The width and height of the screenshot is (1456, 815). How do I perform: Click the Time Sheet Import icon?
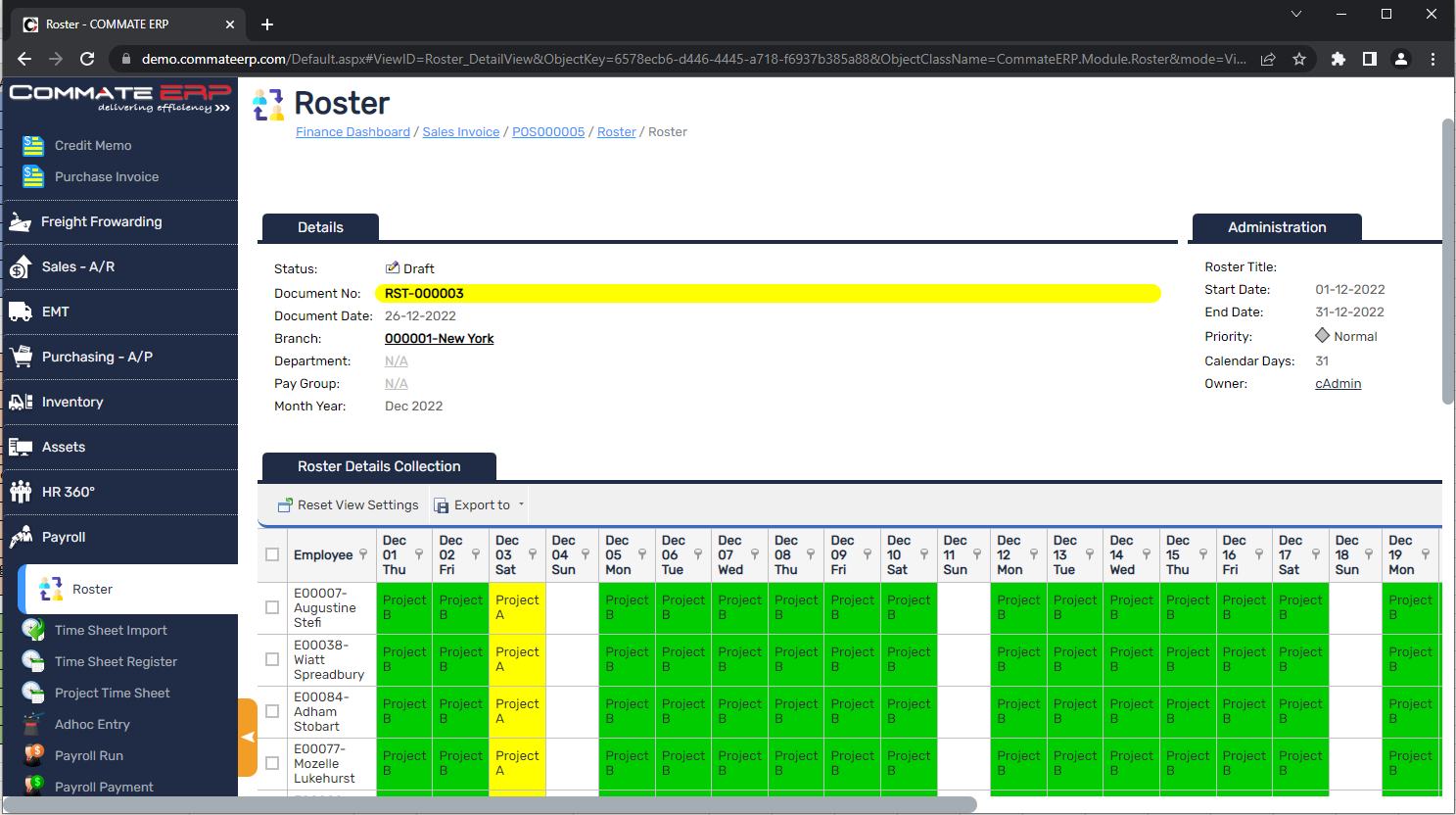(x=33, y=630)
